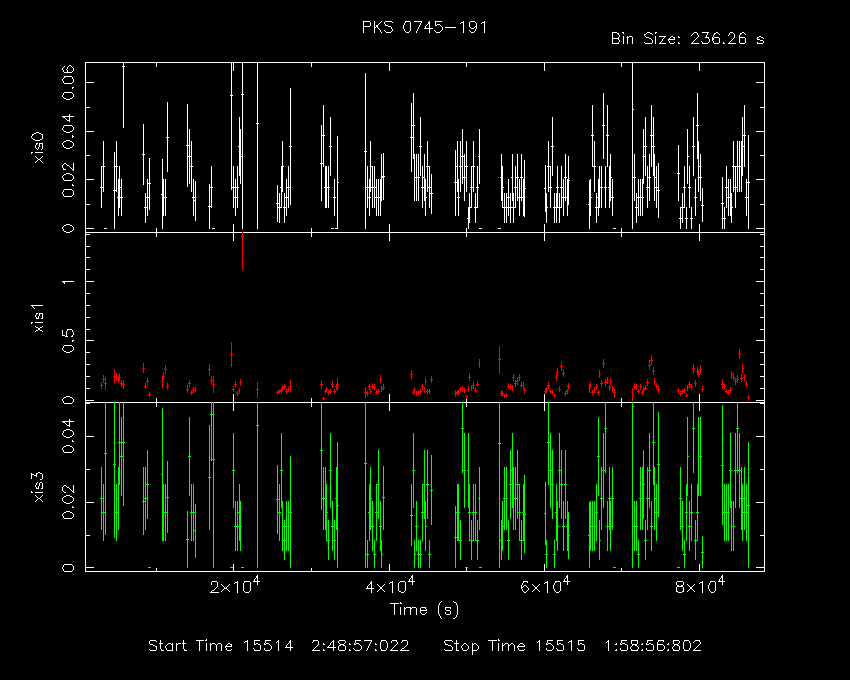Image resolution: width=850 pixels, height=680 pixels.
Task: Click the 0.04 tick on xis0 axis
Action: coord(68,131)
